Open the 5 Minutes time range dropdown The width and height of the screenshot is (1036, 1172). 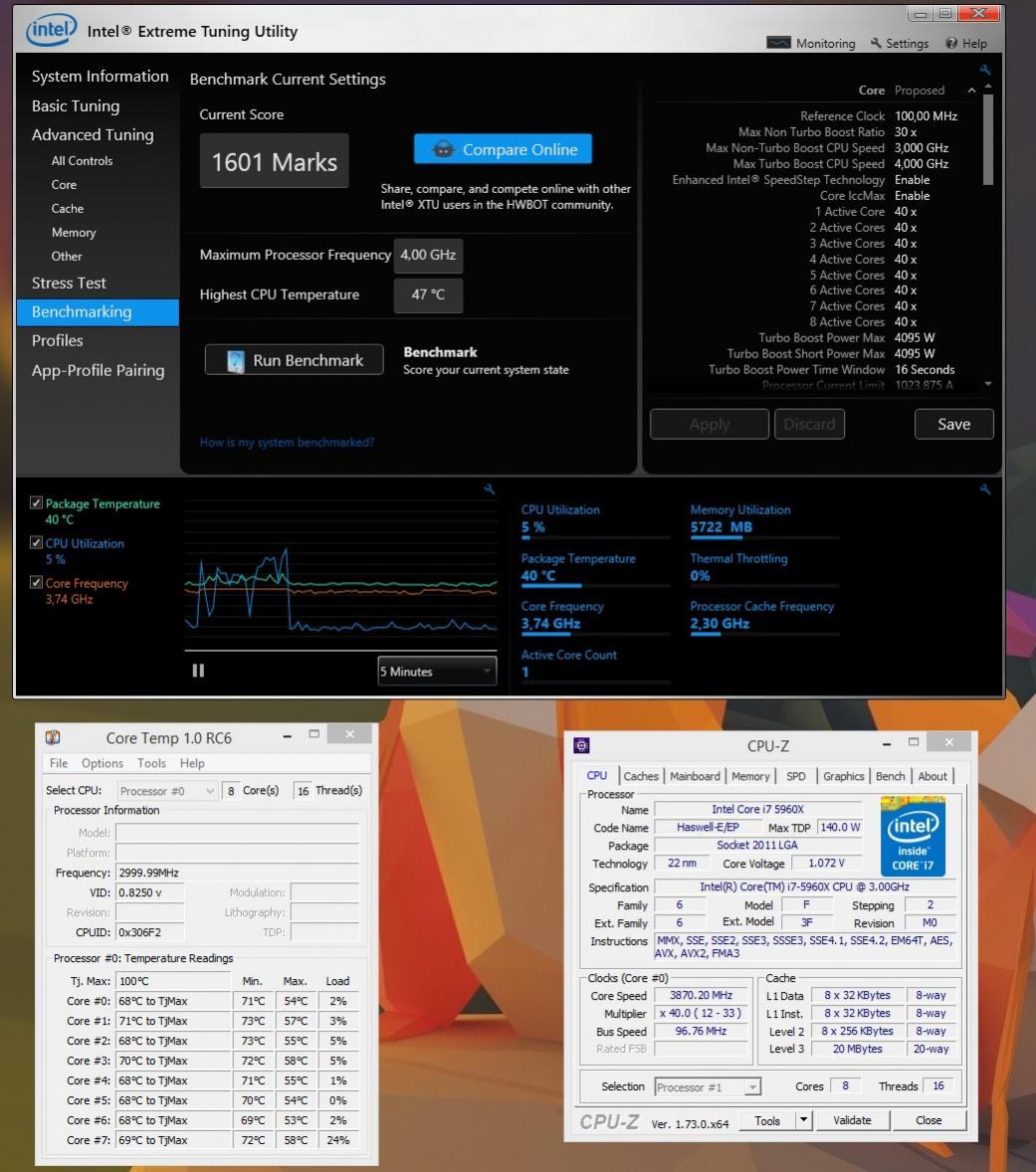point(437,672)
